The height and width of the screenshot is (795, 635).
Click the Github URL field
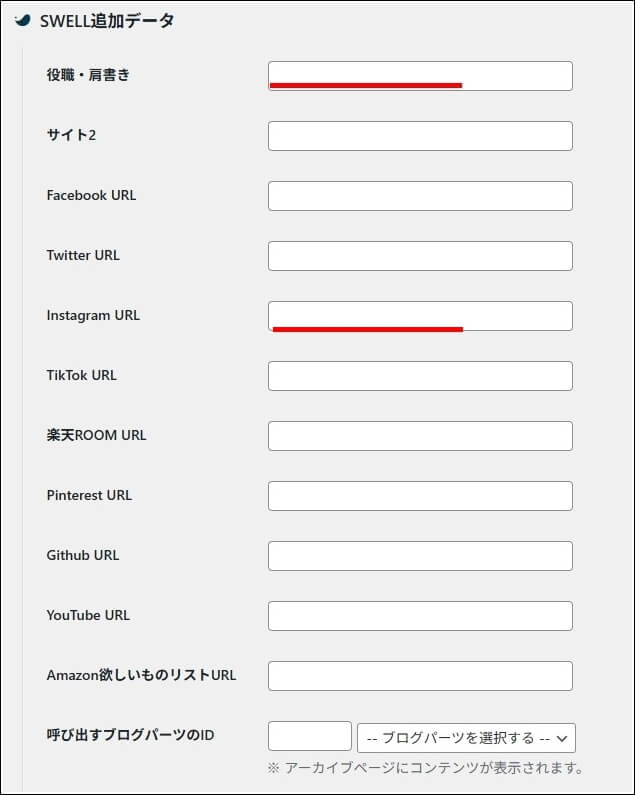(x=420, y=556)
